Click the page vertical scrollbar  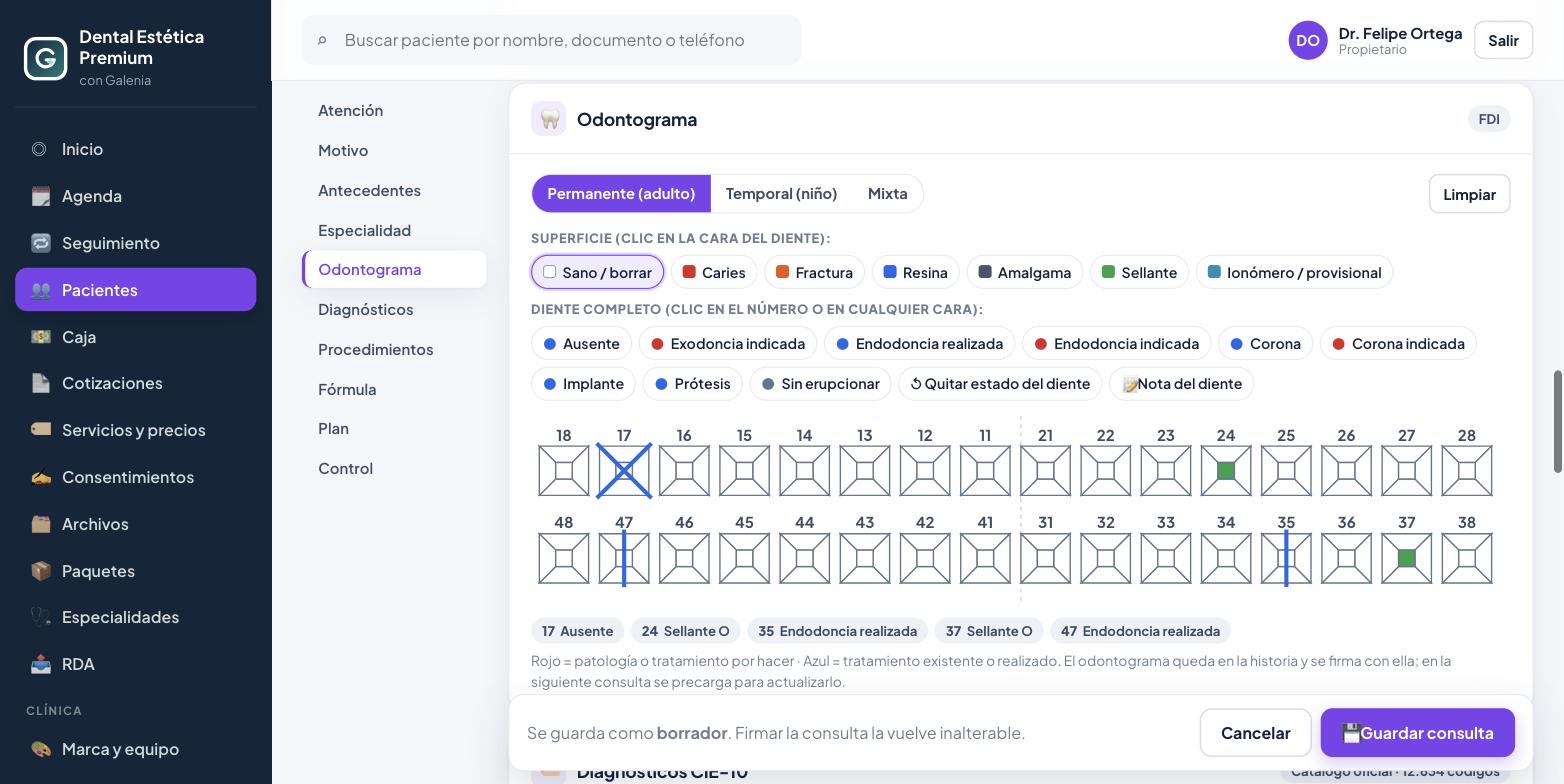[1557, 421]
